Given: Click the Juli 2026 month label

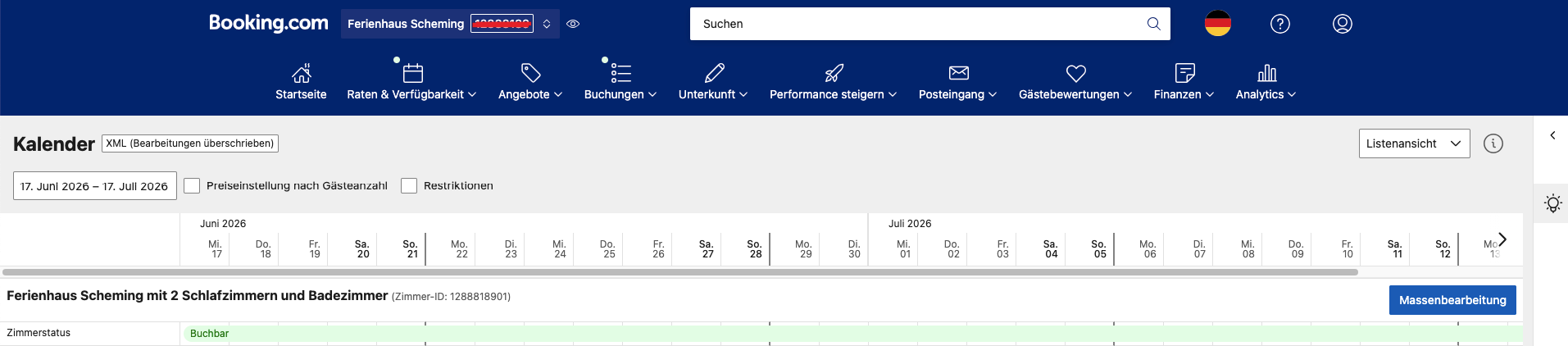Looking at the screenshot, I should click(x=910, y=223).
